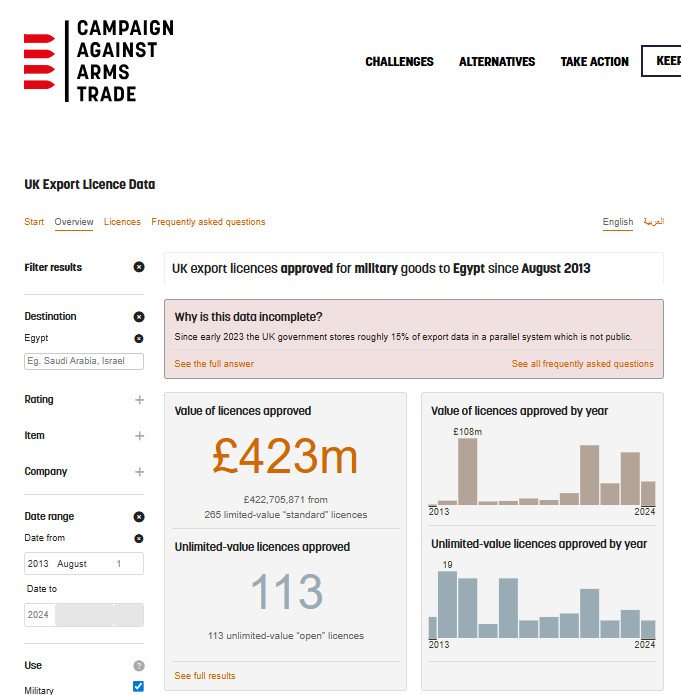Uncheck the Military use checkbox
Viewport: 681px width, 695px height.
point(138,686)
